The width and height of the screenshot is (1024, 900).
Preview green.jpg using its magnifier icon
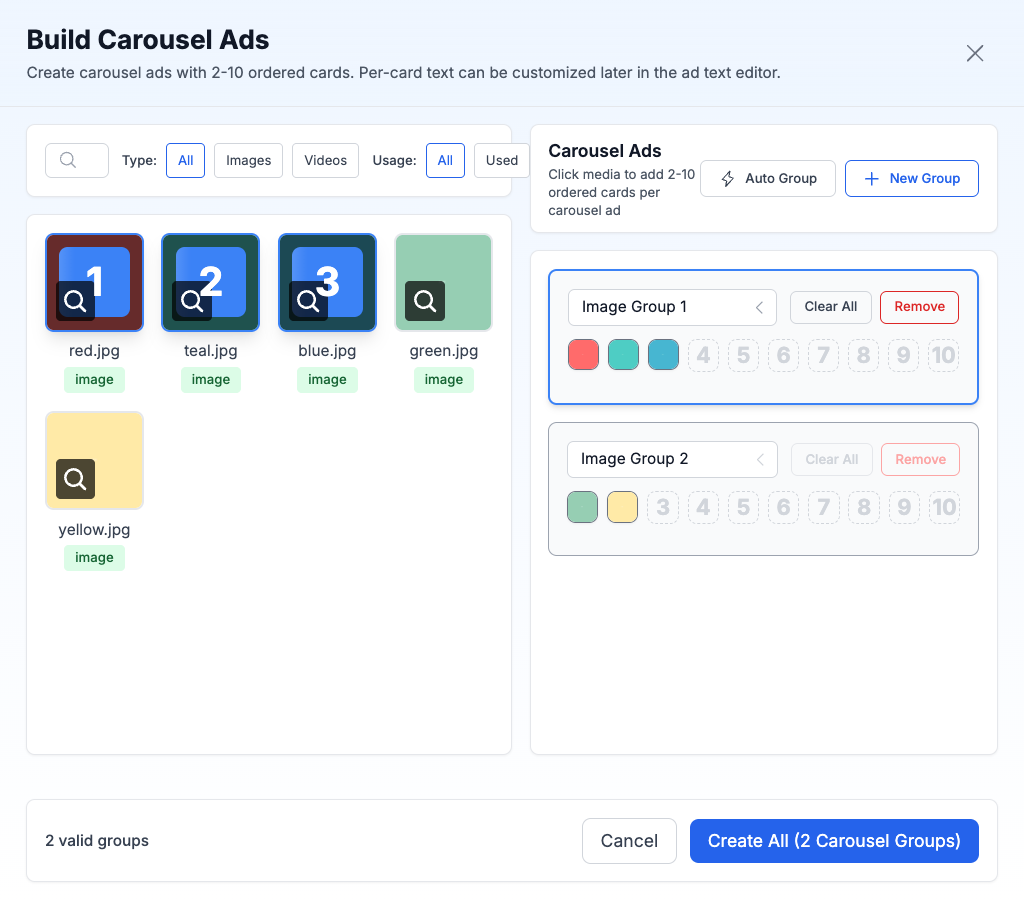425,301
